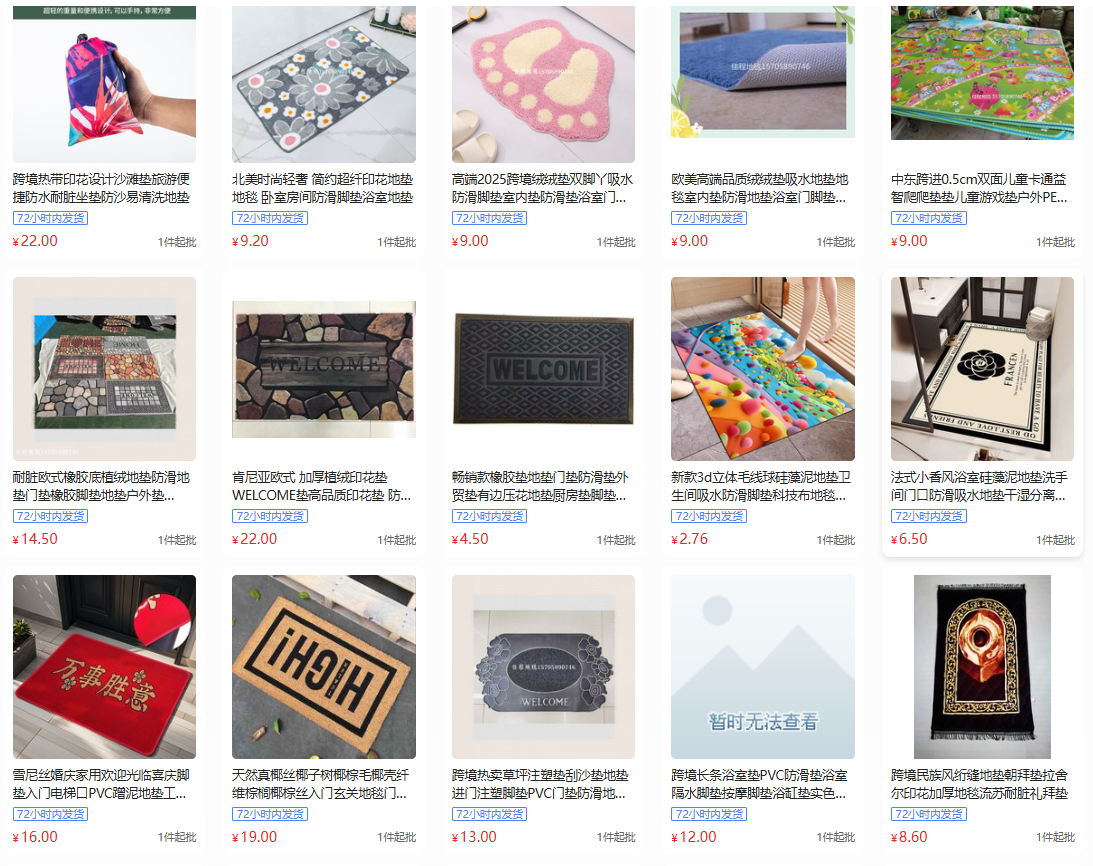
Task: Click the stone-pattern WELCOME doormat thumbnail
Action: [x=323, y=369]
